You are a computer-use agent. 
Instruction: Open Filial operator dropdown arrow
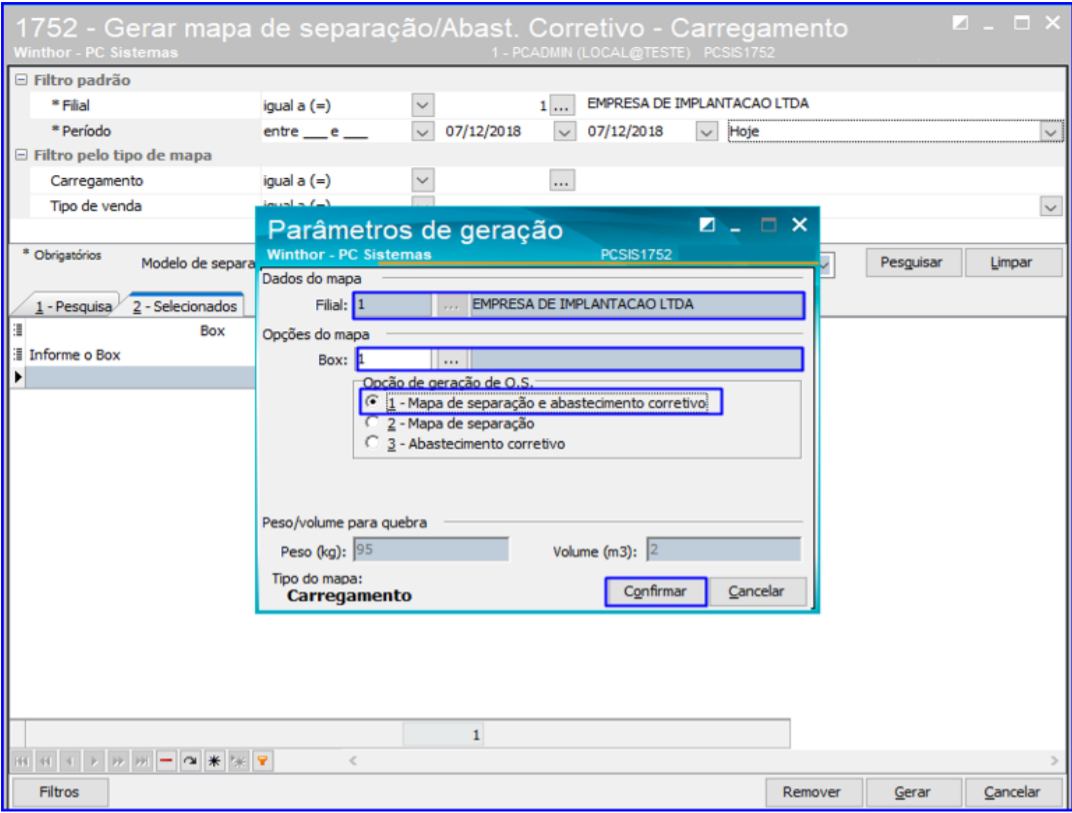tap(423, 104)
